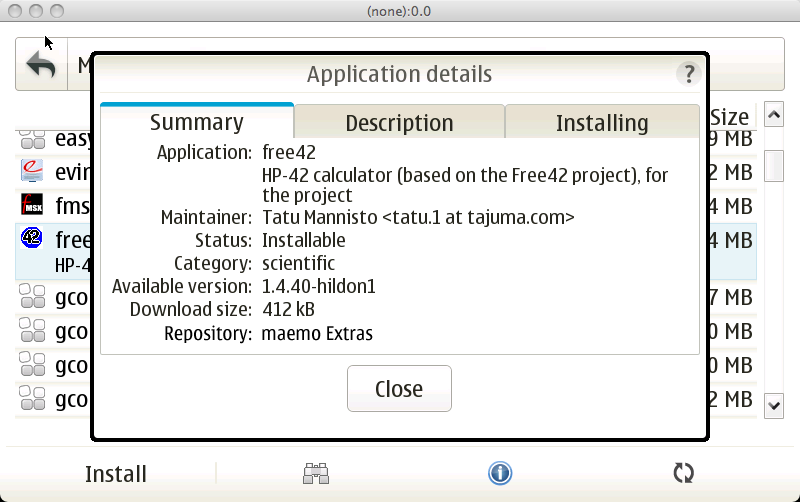This screenshot has width=800, height=502.
Task: Click the download size 412 kB
Action: [x=288, y=309]
